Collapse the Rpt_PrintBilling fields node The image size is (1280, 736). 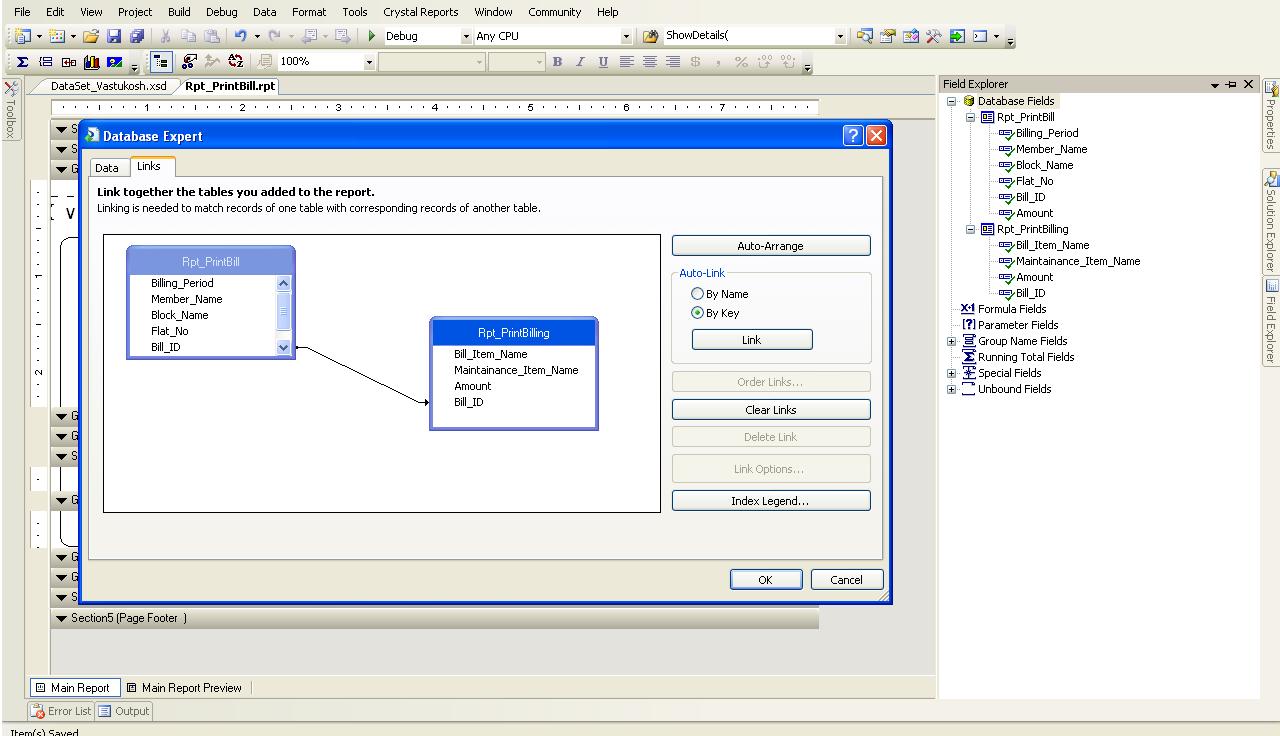click(x=970, y=229)
